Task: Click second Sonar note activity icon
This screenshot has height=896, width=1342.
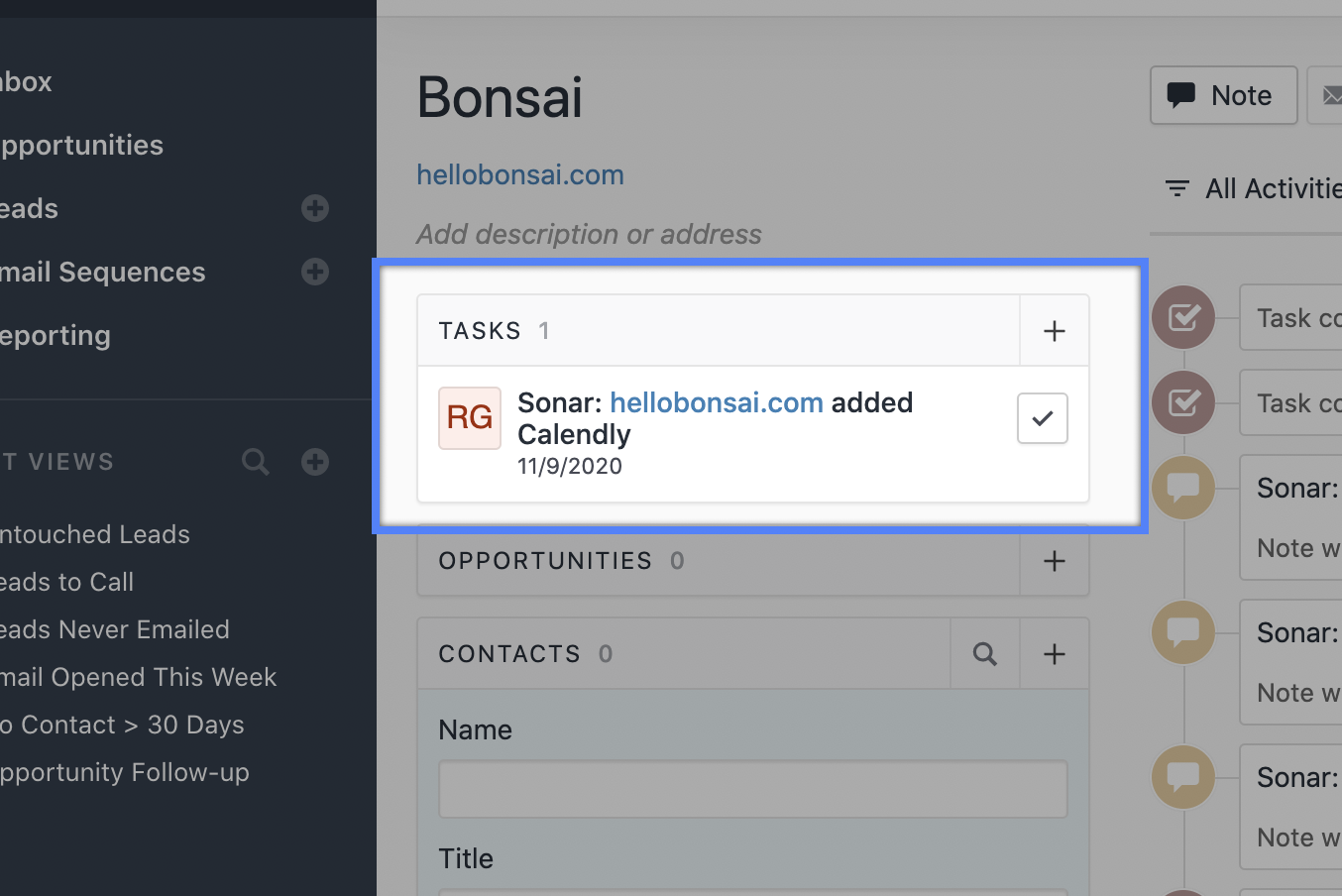Action: pyautogui.click(x=1183, y=632)
